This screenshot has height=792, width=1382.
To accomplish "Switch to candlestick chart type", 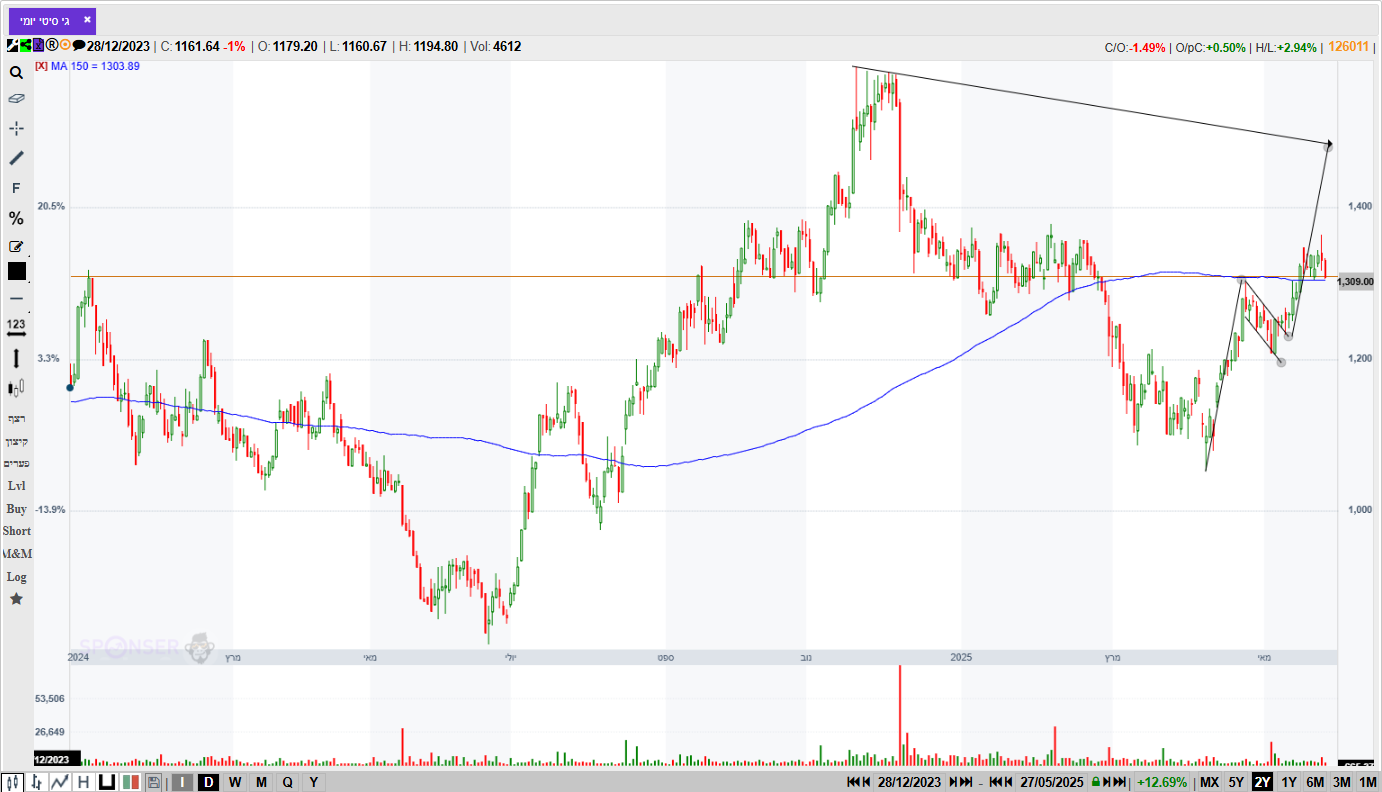I will pyautogui.click(x=14, y=782).
